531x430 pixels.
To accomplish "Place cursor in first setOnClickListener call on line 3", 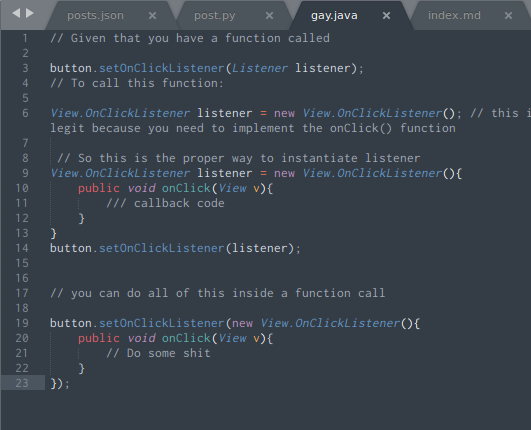I will point(162,68).
